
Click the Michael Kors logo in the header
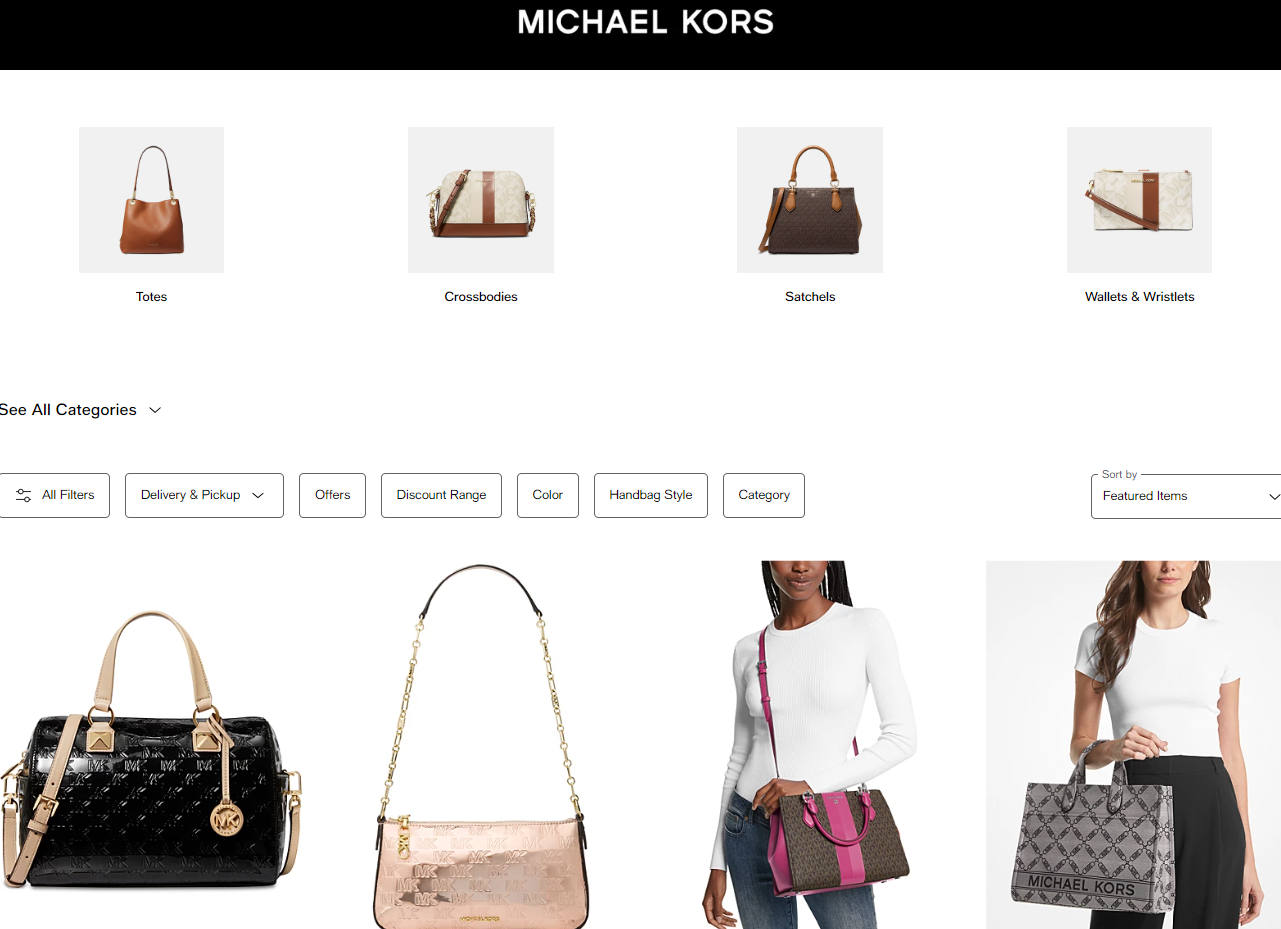pos(646,22)
